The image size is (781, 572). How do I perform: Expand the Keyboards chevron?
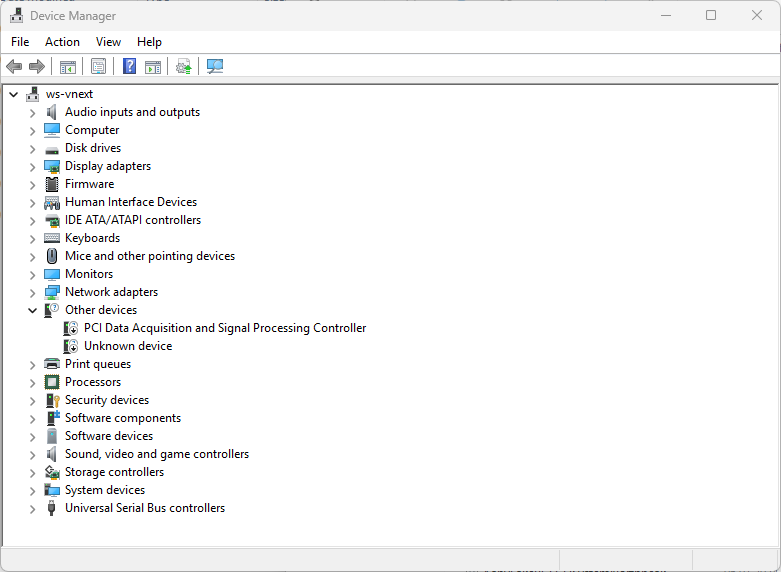[x=32, y=239]
